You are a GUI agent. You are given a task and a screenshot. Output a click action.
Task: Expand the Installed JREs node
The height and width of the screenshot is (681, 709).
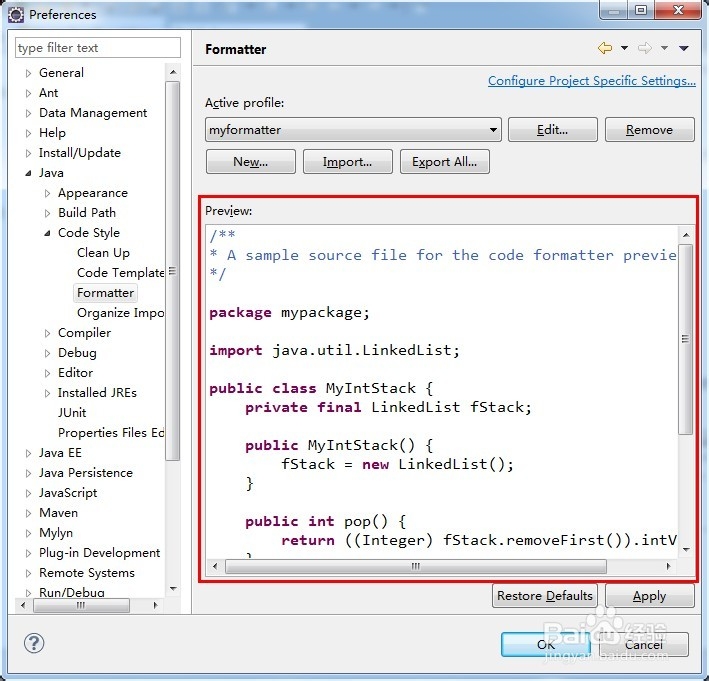tap(47, 393)
